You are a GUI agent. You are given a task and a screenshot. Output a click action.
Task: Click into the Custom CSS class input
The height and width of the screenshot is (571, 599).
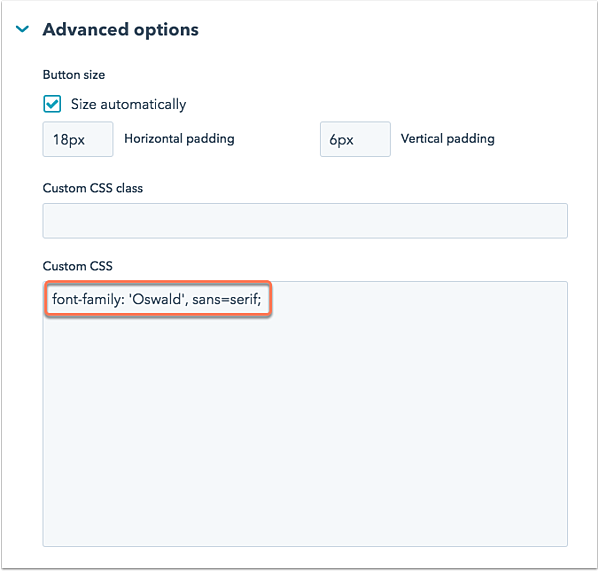tap(305, 221)
